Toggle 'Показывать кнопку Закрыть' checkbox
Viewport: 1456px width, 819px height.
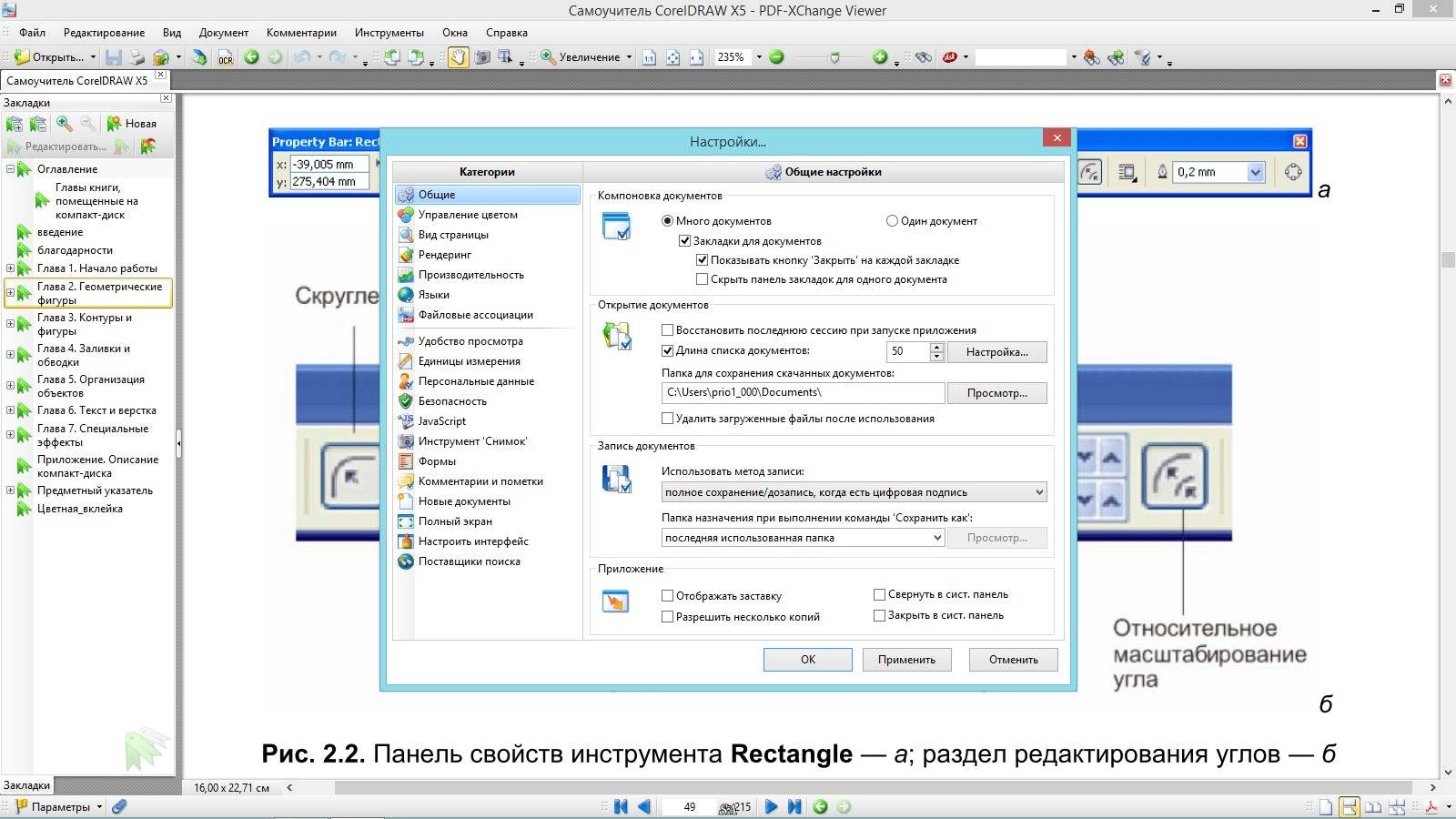click(702, 260)
